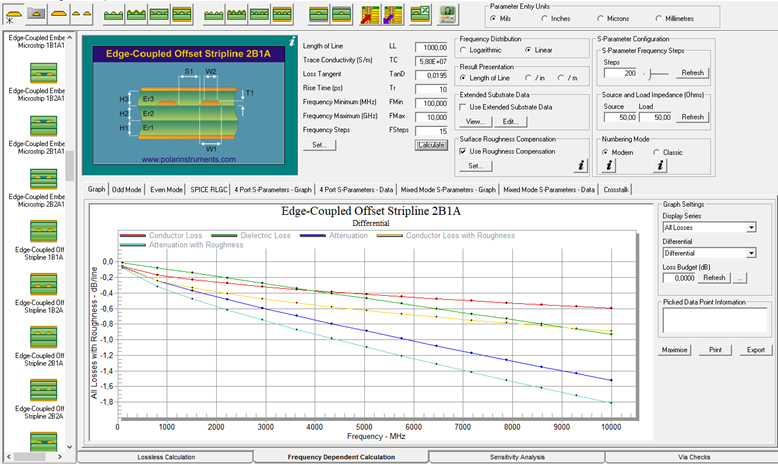This screenshot has height=464, width=778.
Task: Choose Logarithmic frequency distribution
Action: point(463,50)
